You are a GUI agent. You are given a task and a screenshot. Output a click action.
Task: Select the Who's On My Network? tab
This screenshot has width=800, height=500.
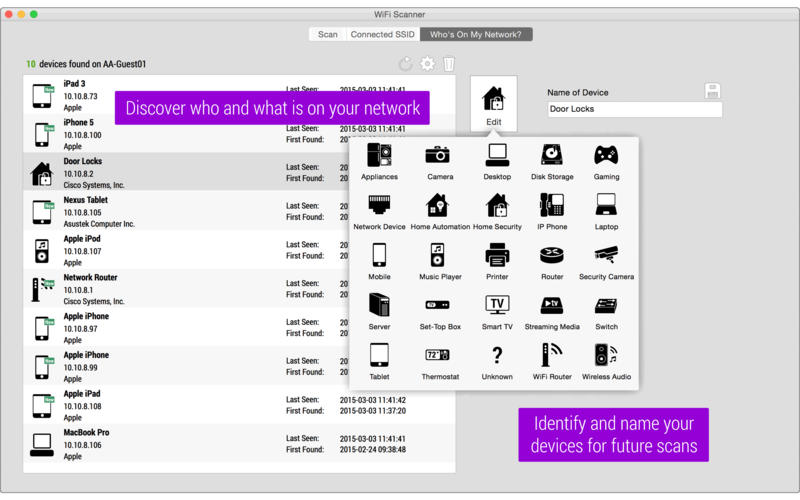[476, 34]
